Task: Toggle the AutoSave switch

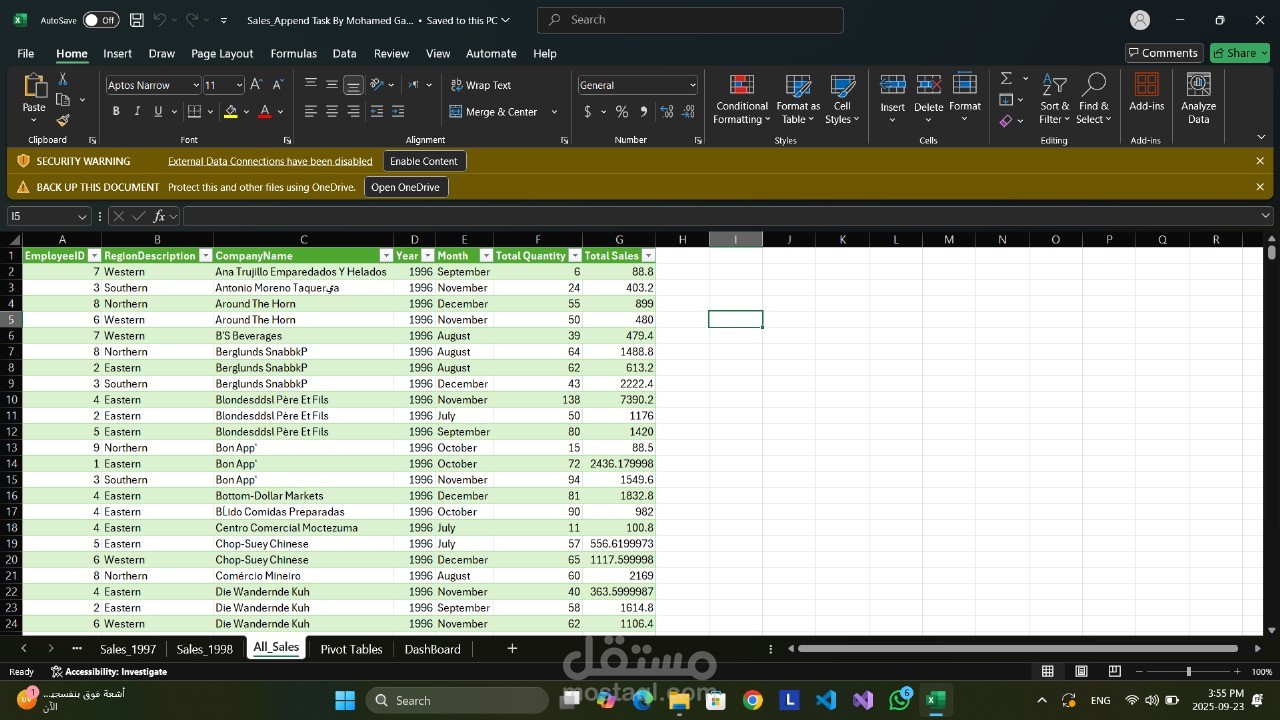Action: click(x=100, y=20)
